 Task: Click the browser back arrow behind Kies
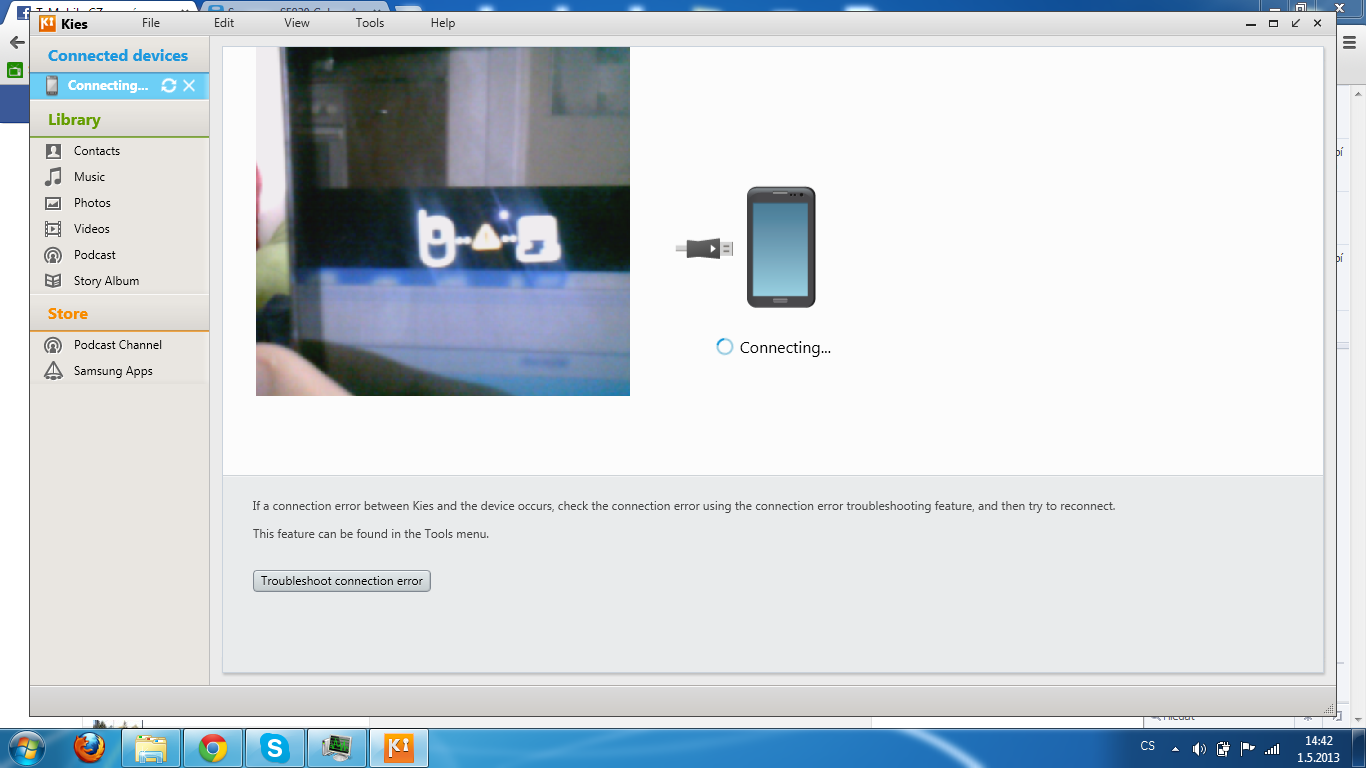(16, 43)
